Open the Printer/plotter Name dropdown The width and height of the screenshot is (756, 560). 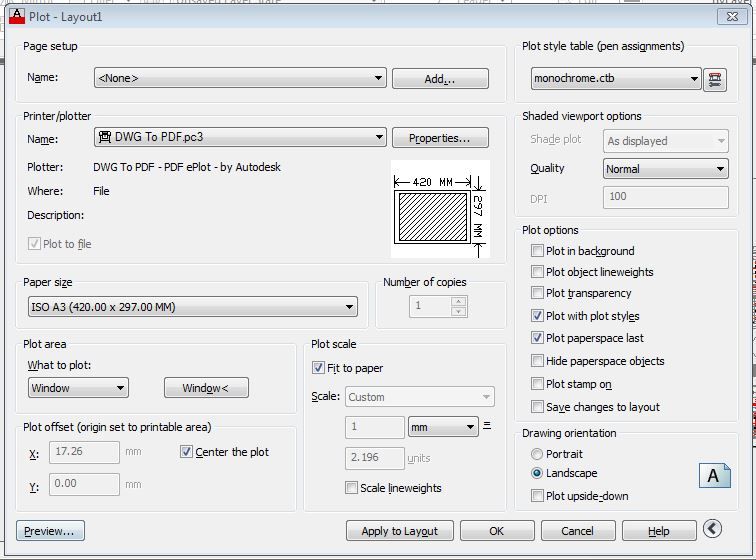click(240, 137)
